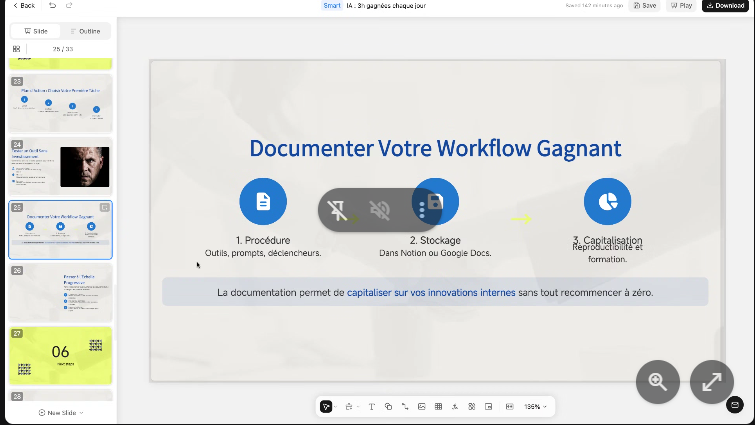Click the Play button
Viewport: 755px width, 425px height.
click(681, 5)
